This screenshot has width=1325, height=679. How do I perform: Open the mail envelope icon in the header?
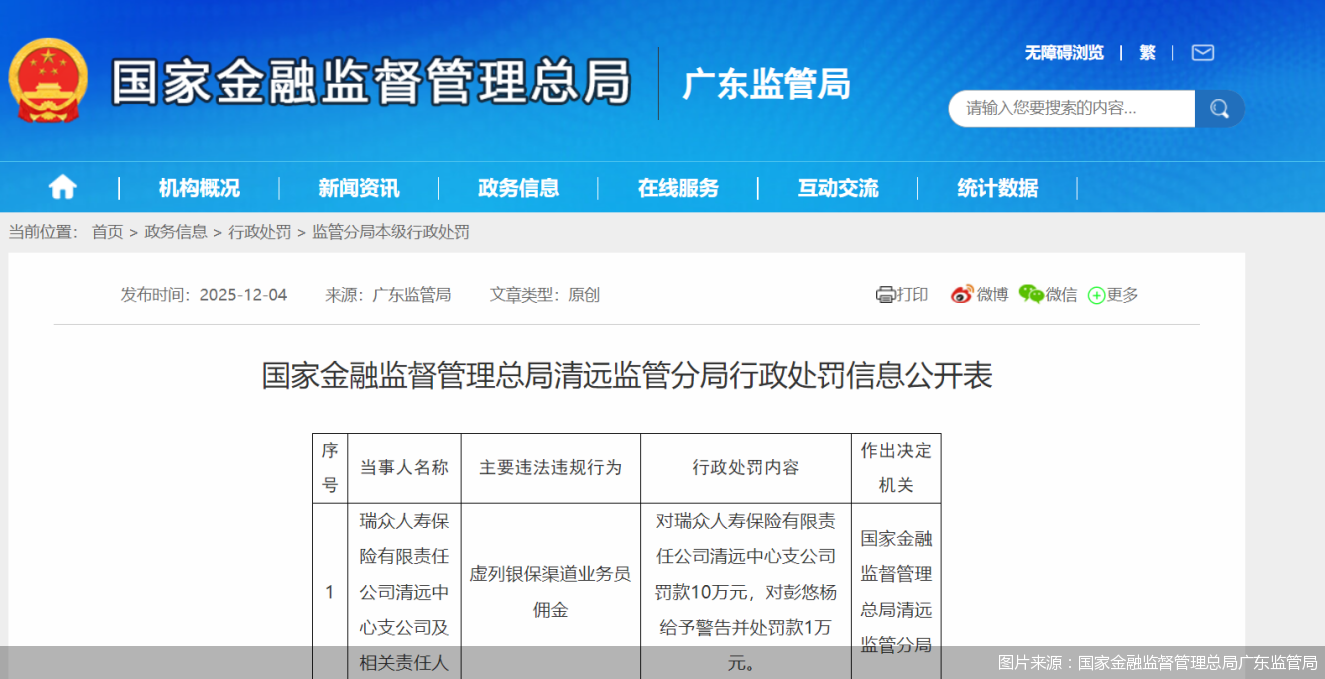[1202, 52]
